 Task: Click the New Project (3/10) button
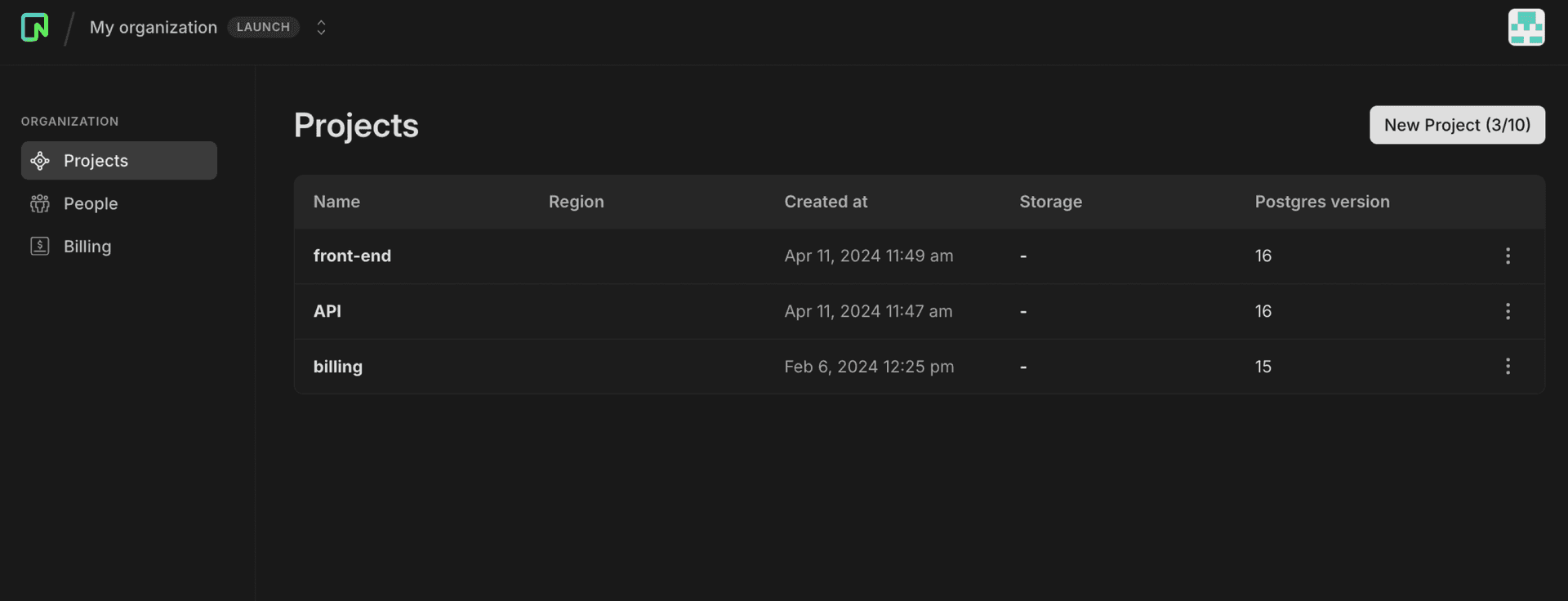1456,125
